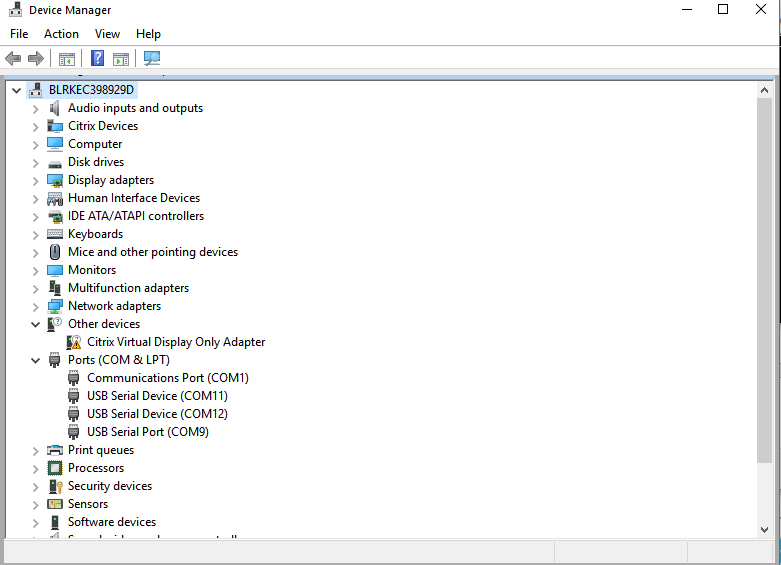This screenshot has width=781, height=565.
Task: Select the Security devices label
Action: pos(110,486)
